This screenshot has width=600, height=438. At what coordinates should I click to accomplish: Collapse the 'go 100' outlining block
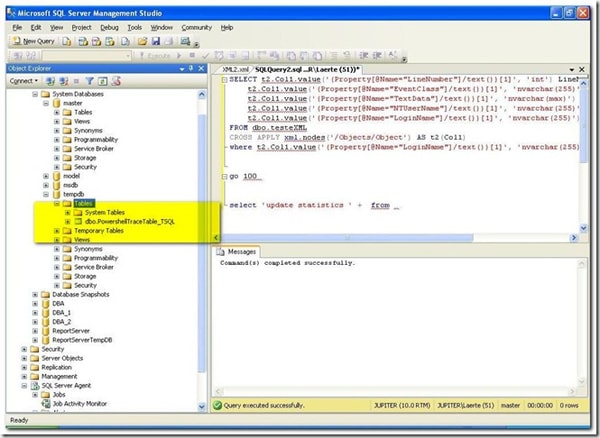[225, 176]
